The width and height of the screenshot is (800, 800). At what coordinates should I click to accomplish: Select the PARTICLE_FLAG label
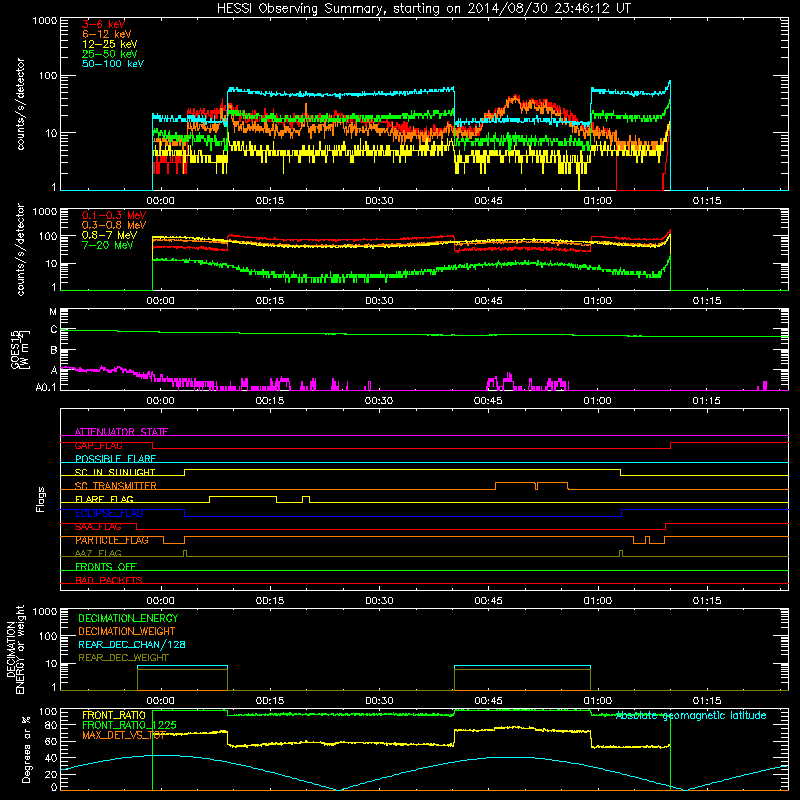click(x=112, y=540)
